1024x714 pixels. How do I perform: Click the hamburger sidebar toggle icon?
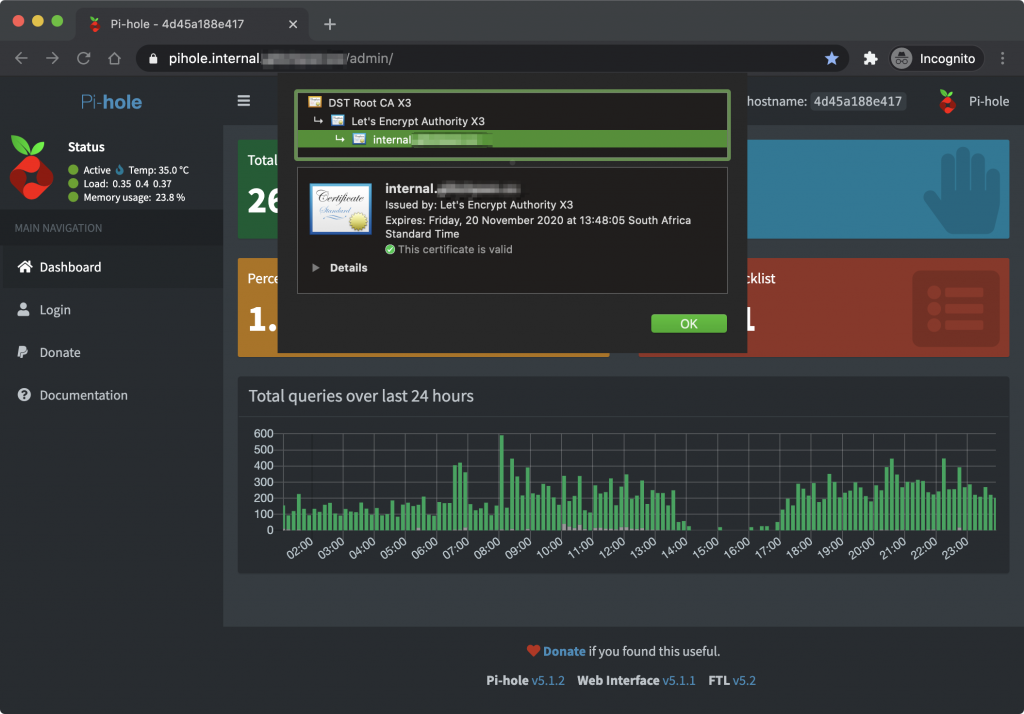pos(244,101)
